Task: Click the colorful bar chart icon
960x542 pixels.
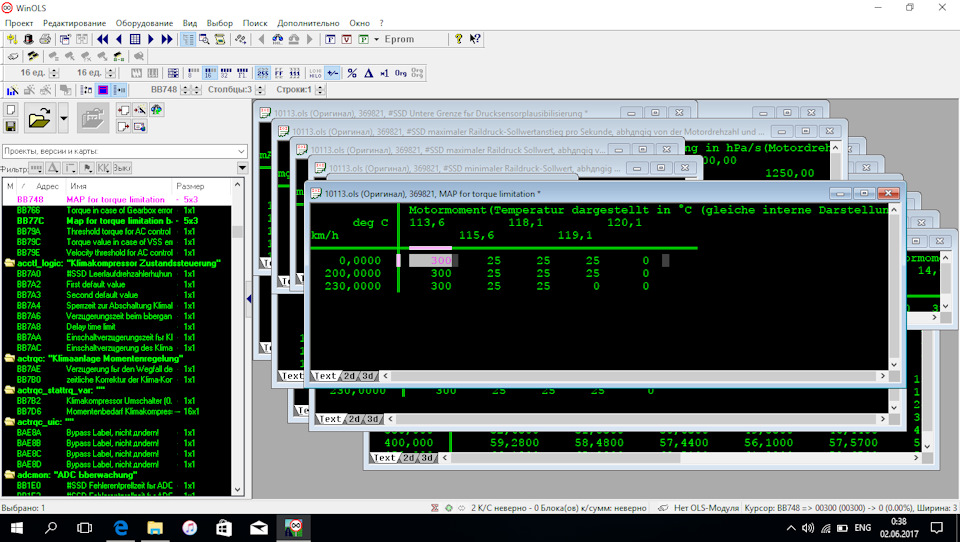Action: 12,90
